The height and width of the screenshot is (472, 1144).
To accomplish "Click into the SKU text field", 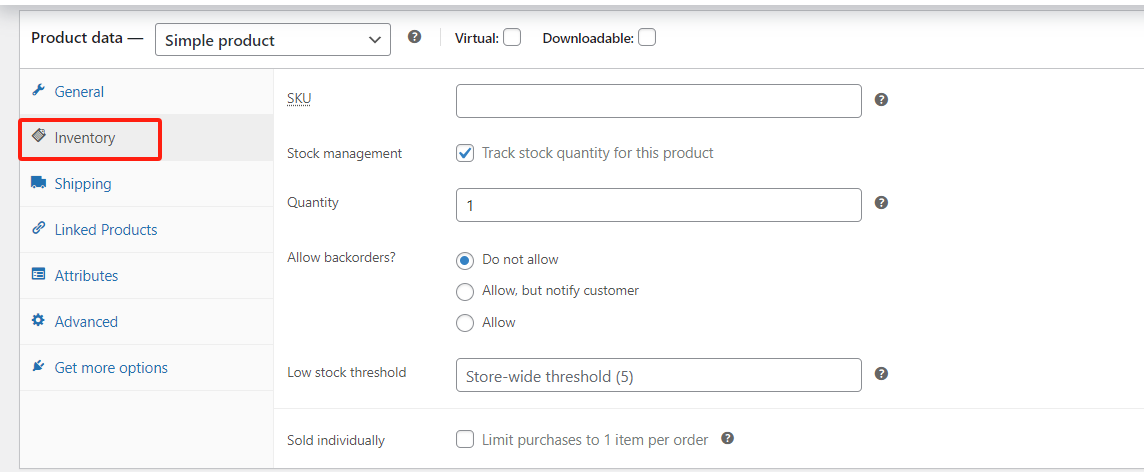I will (x=658, y=101).
